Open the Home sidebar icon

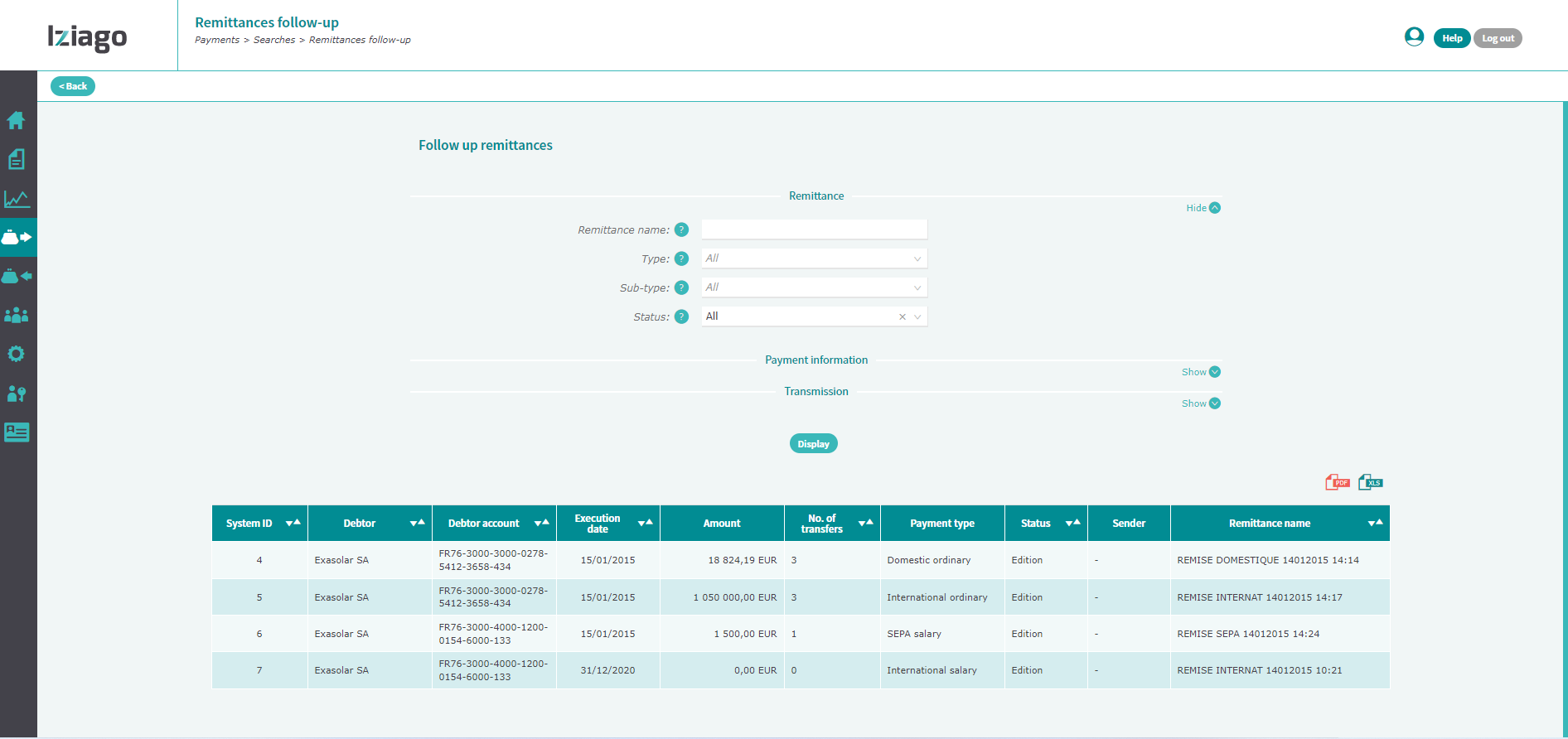pos(16,120)
